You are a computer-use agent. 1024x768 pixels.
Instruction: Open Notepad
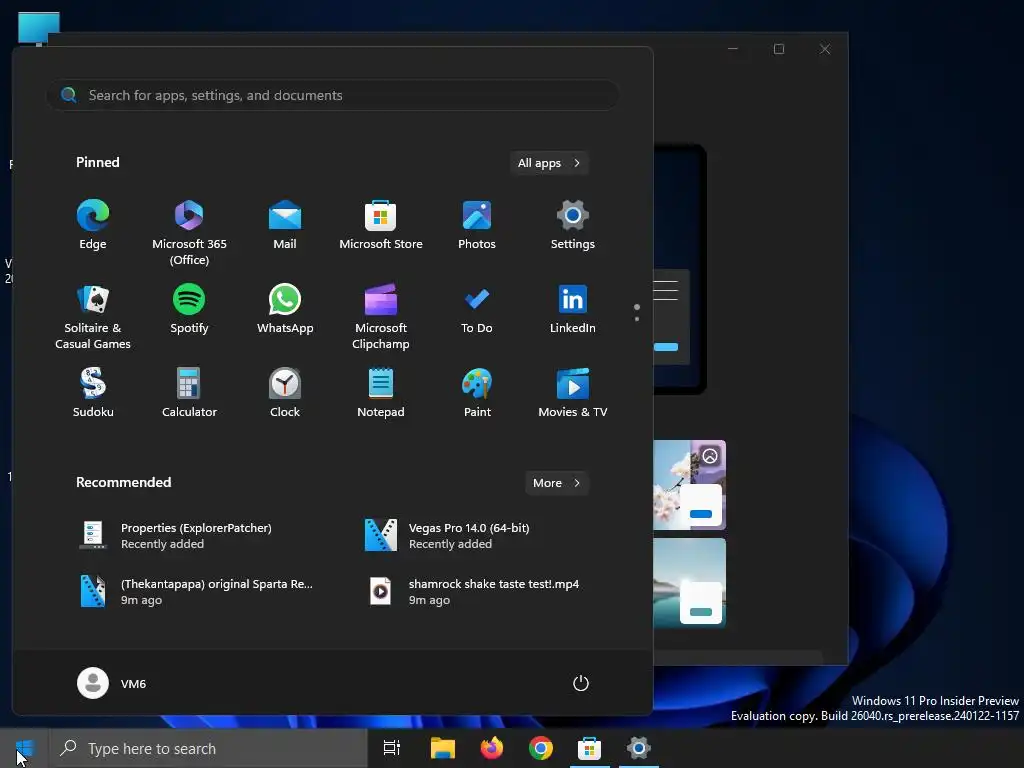pos(381,393)
